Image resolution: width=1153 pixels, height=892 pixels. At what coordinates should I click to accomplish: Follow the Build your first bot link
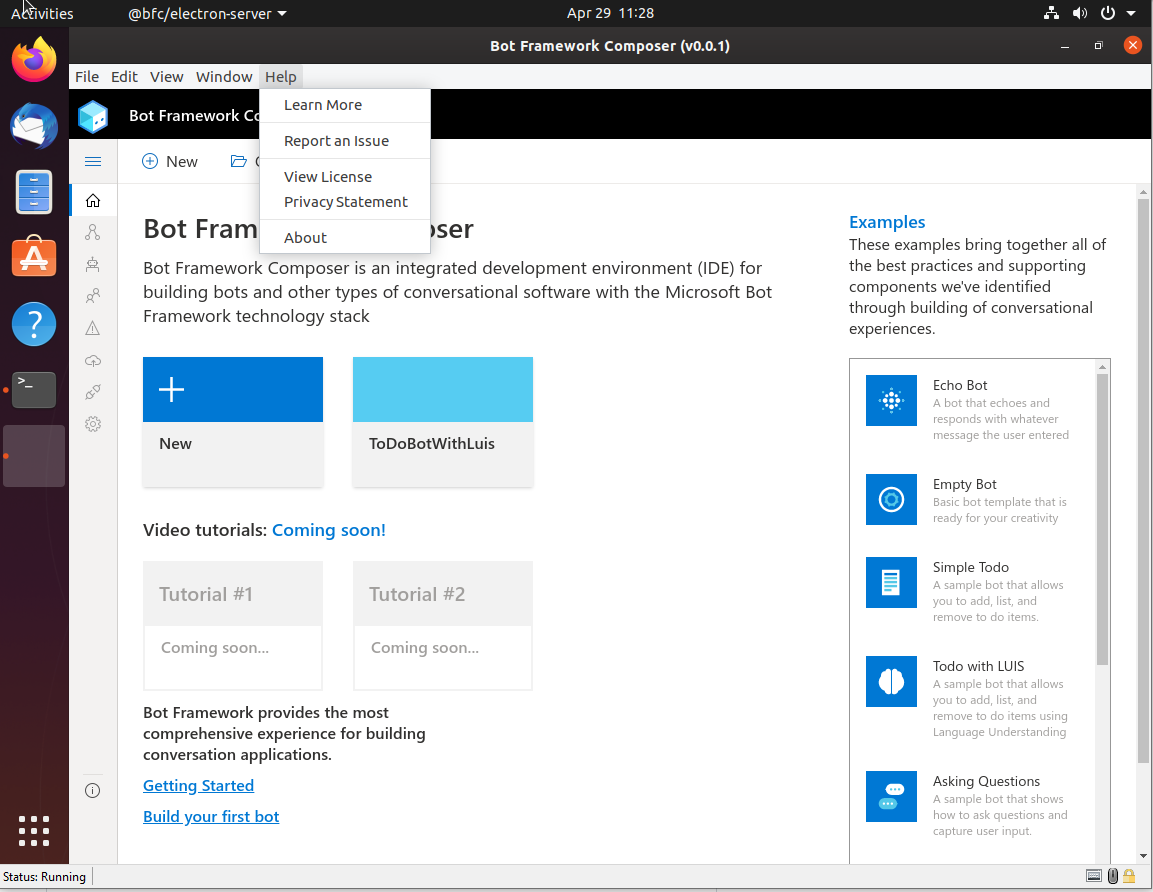click(211, 816)
